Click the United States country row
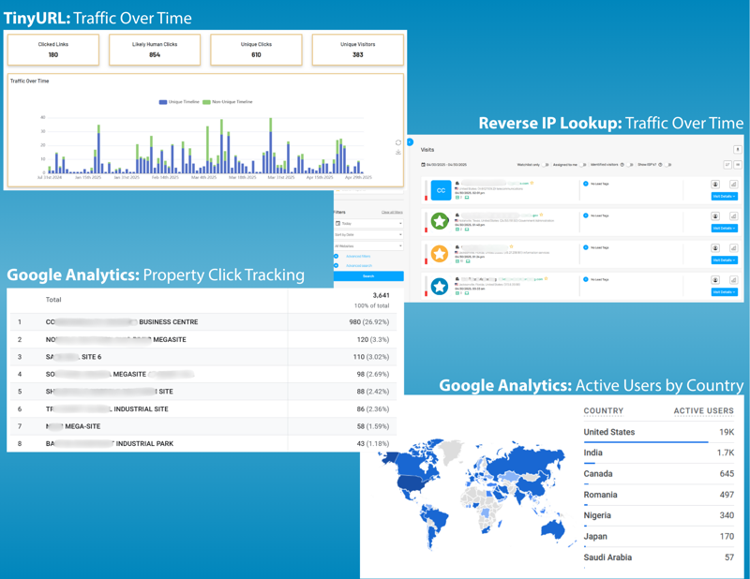The width and height of the screenshot is (750, 579). (x=659, y=432)
